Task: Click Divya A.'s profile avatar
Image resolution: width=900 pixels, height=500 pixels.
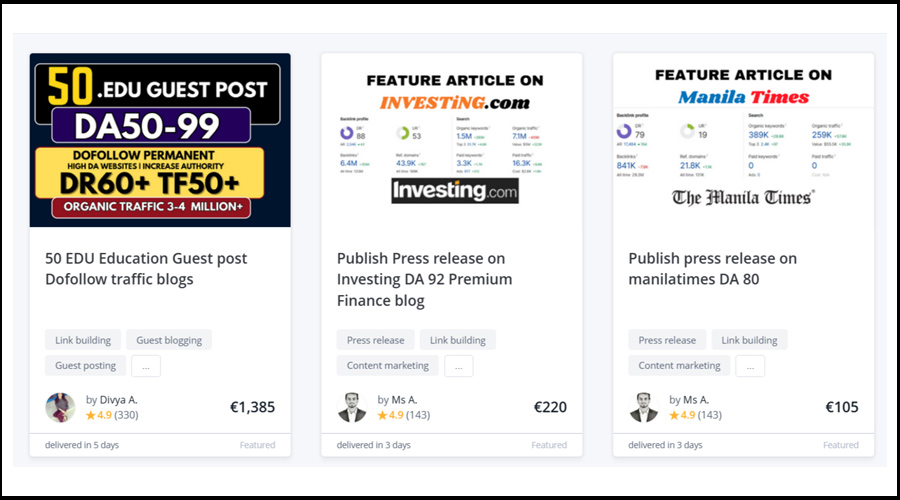Action: pos(60,407)
